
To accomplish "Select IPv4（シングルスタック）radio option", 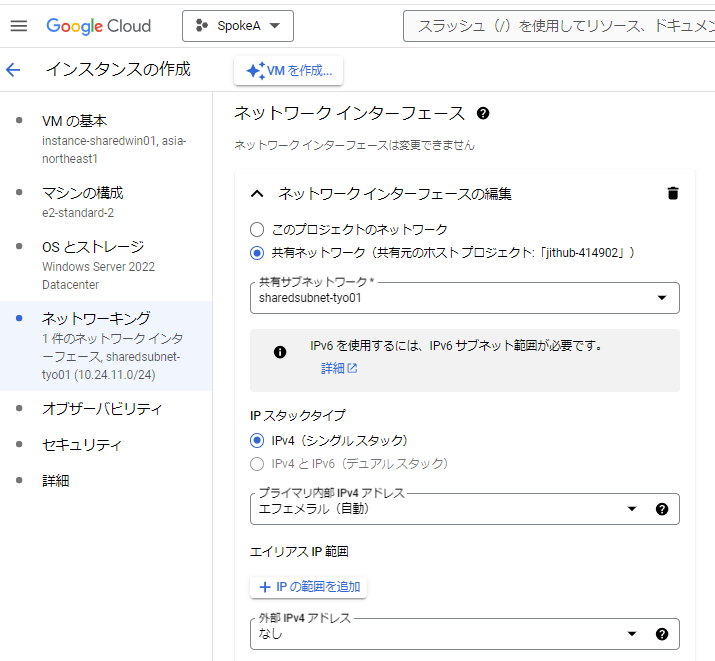I will click(x=257, y=440).
